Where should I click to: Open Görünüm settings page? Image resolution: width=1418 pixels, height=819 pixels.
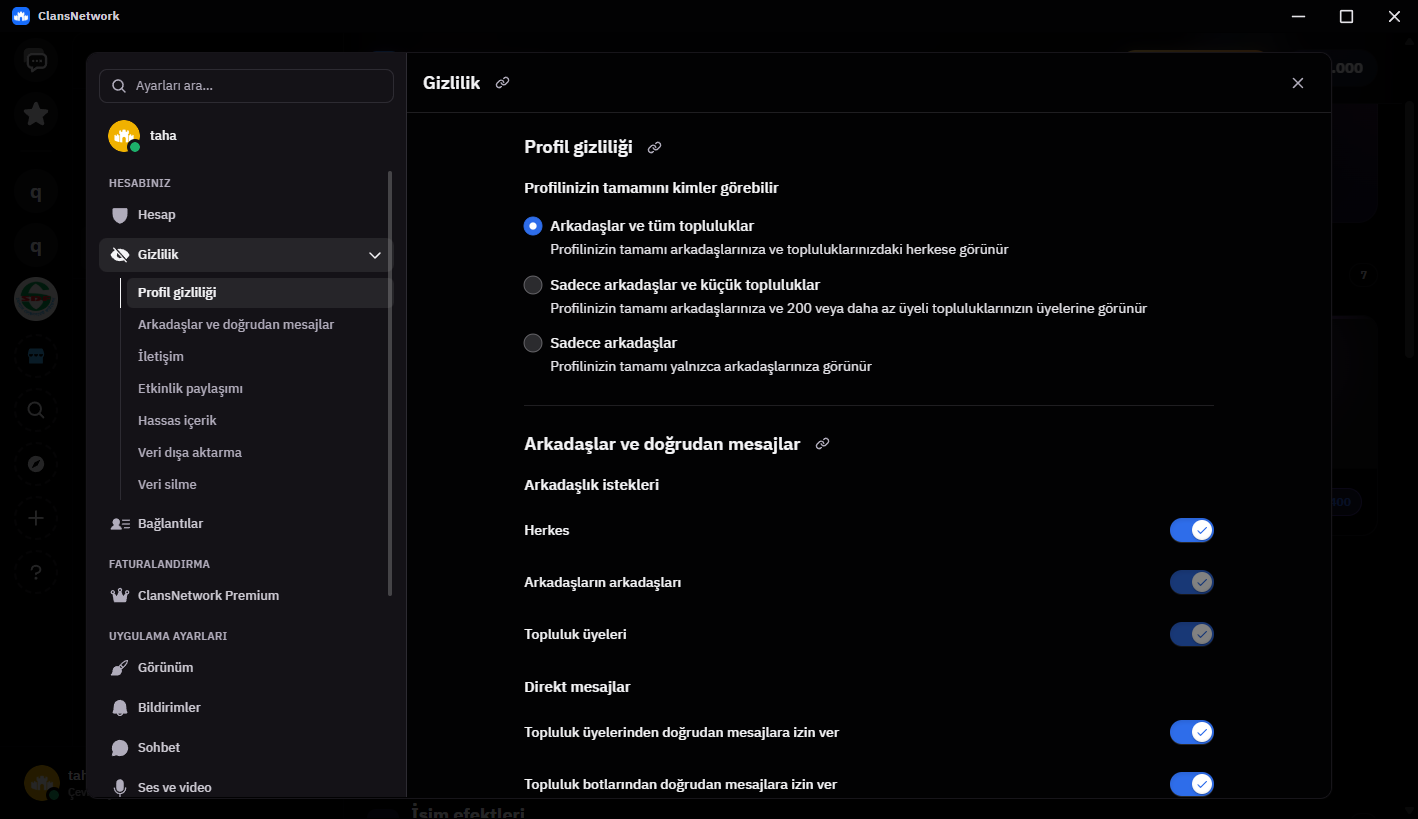click(246, 668)
